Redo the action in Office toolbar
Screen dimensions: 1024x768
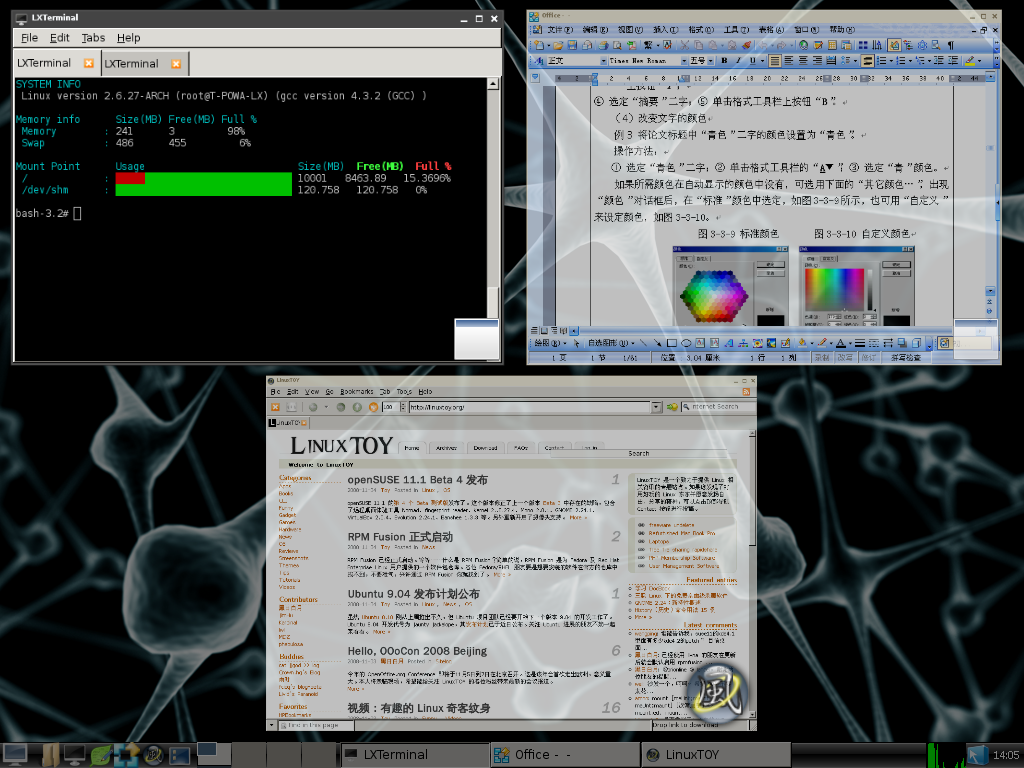(x=781, y=45)
